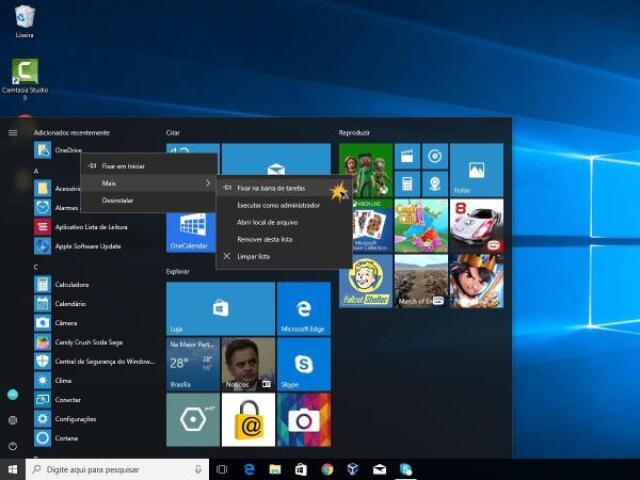Image resolution: width=640 pixels, height=480 pixels.
Task: Open the Skype tile
Action: [304, 364]
